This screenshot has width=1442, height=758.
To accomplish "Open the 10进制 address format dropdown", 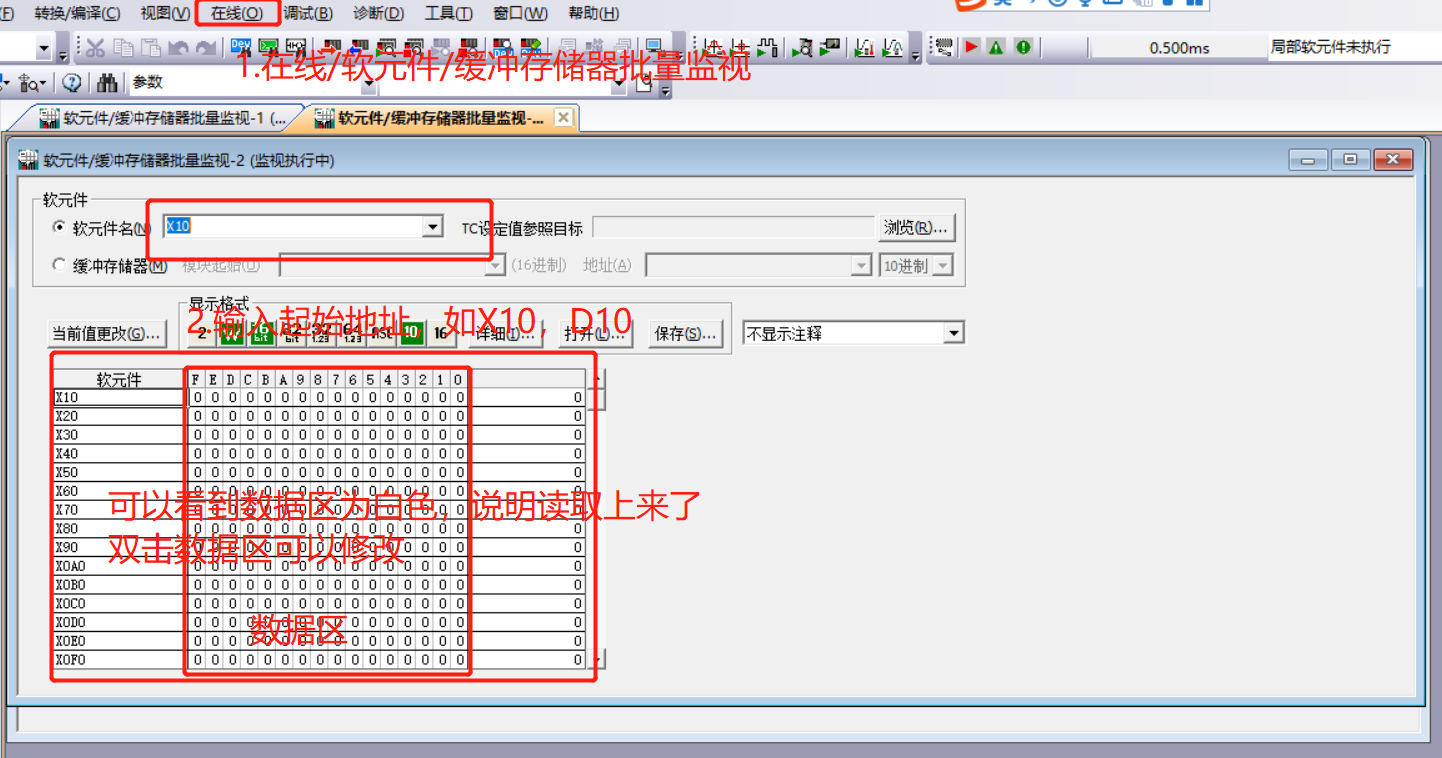I will [x=942, y=265].
